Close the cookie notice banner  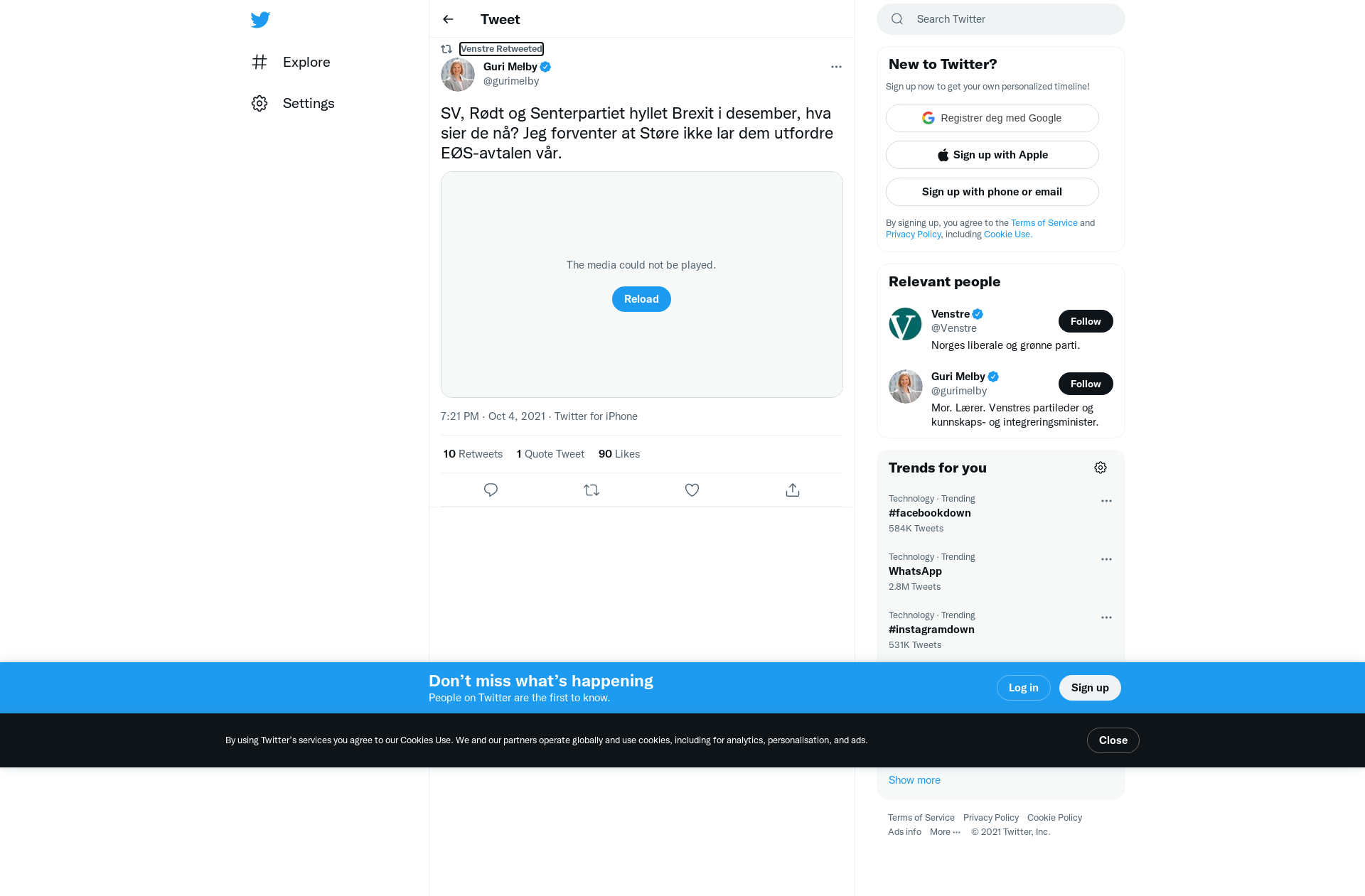coord(1113,740)
